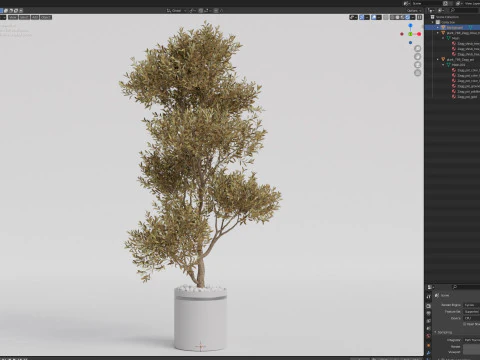Image resolution: width=480 pixels, height=360 pixels.
Task: Click the Render samples field
Action: tap(471, 347)
